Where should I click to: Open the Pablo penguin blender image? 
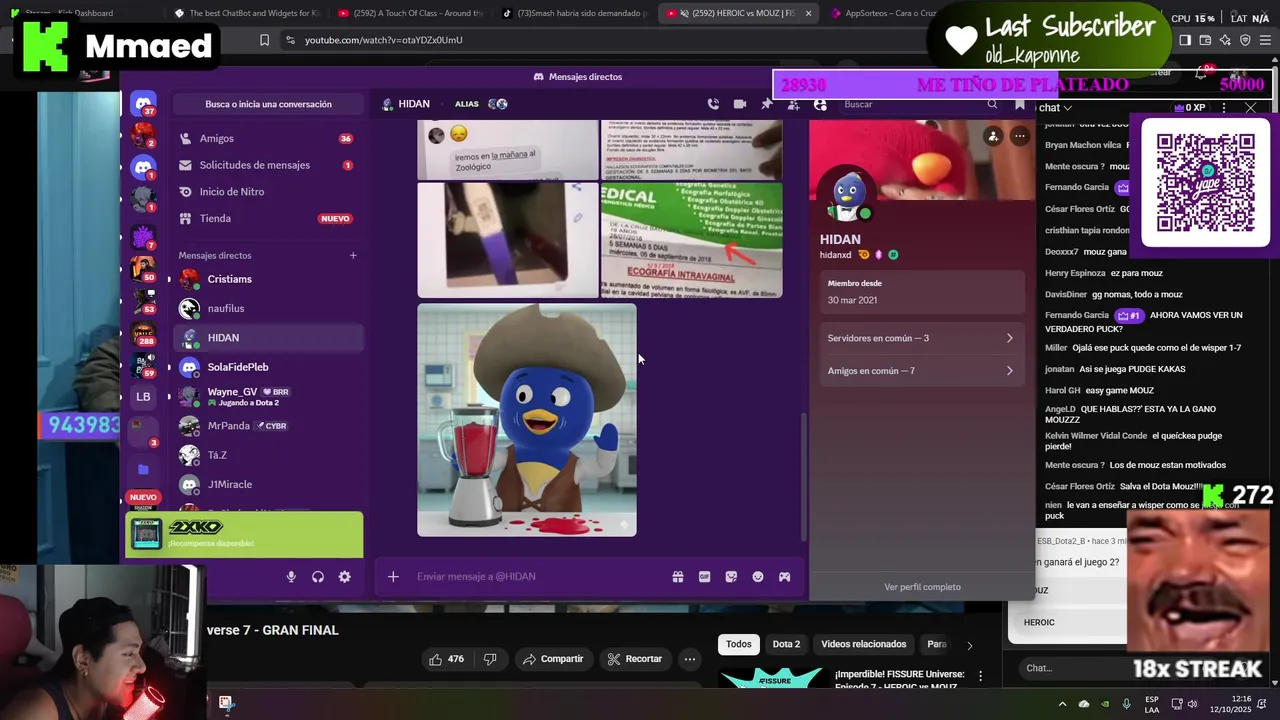[527, 420]
